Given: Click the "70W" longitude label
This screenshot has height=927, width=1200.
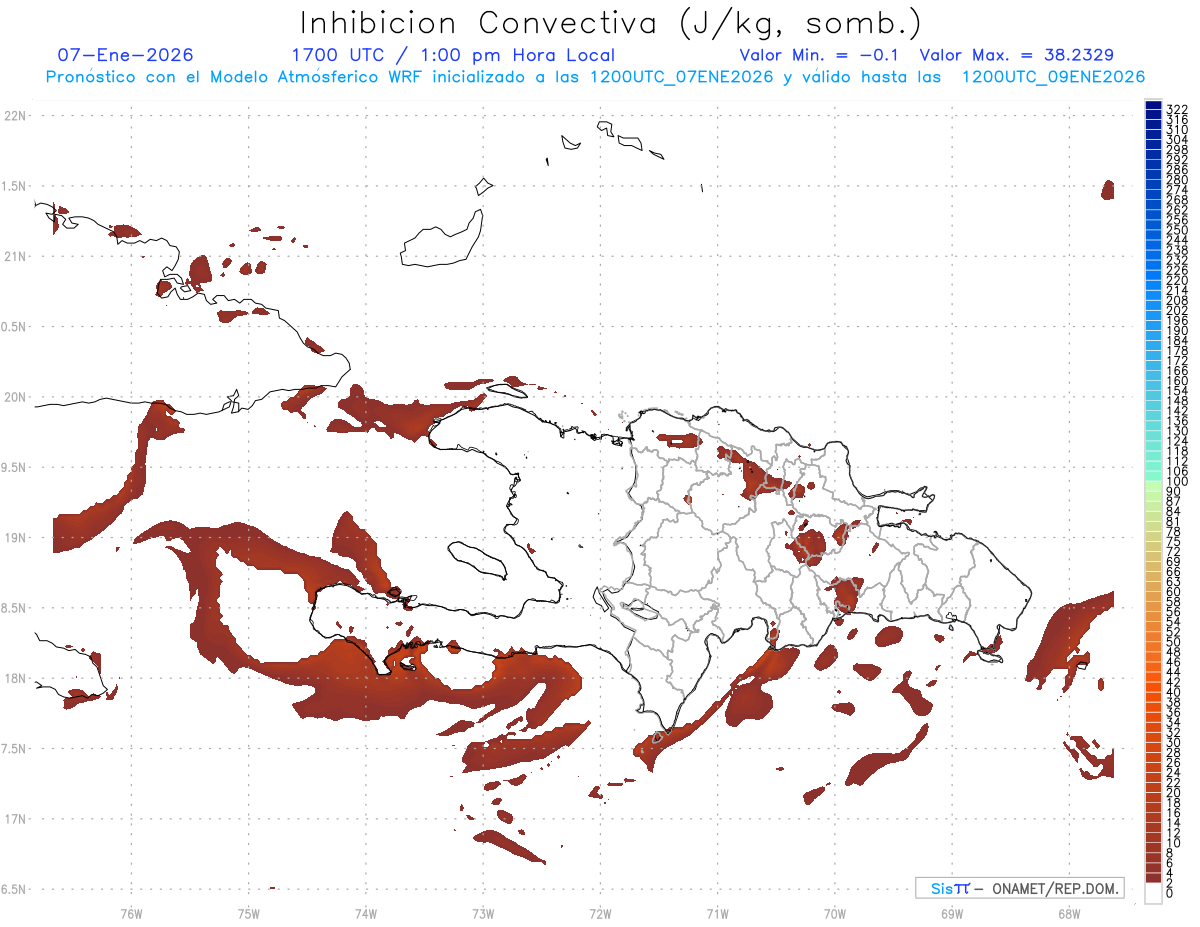Looking at the screenshot, I should click(x=834, y=913).
